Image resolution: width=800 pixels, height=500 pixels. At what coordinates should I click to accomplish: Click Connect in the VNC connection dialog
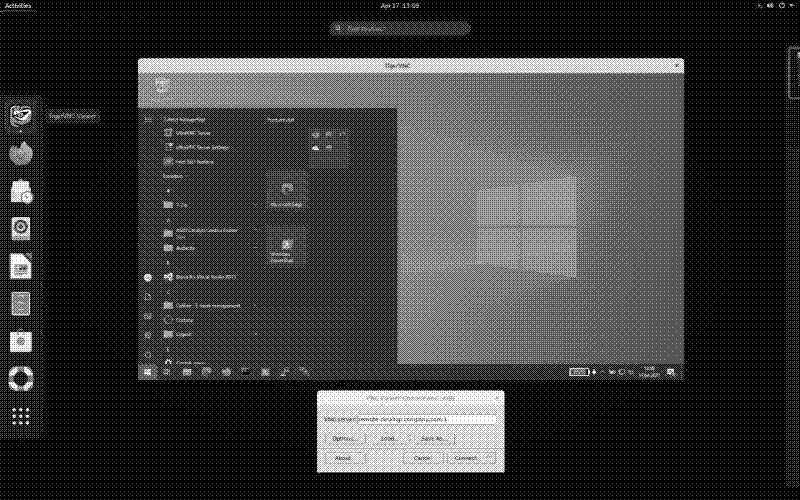[470, 458]
